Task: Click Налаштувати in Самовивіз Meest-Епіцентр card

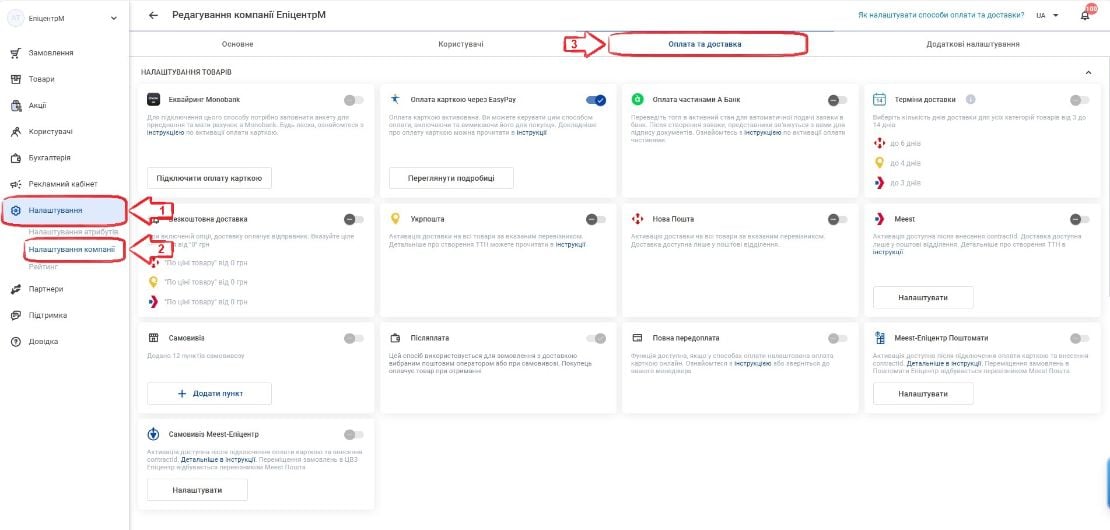Action: (x=198, y=490)
